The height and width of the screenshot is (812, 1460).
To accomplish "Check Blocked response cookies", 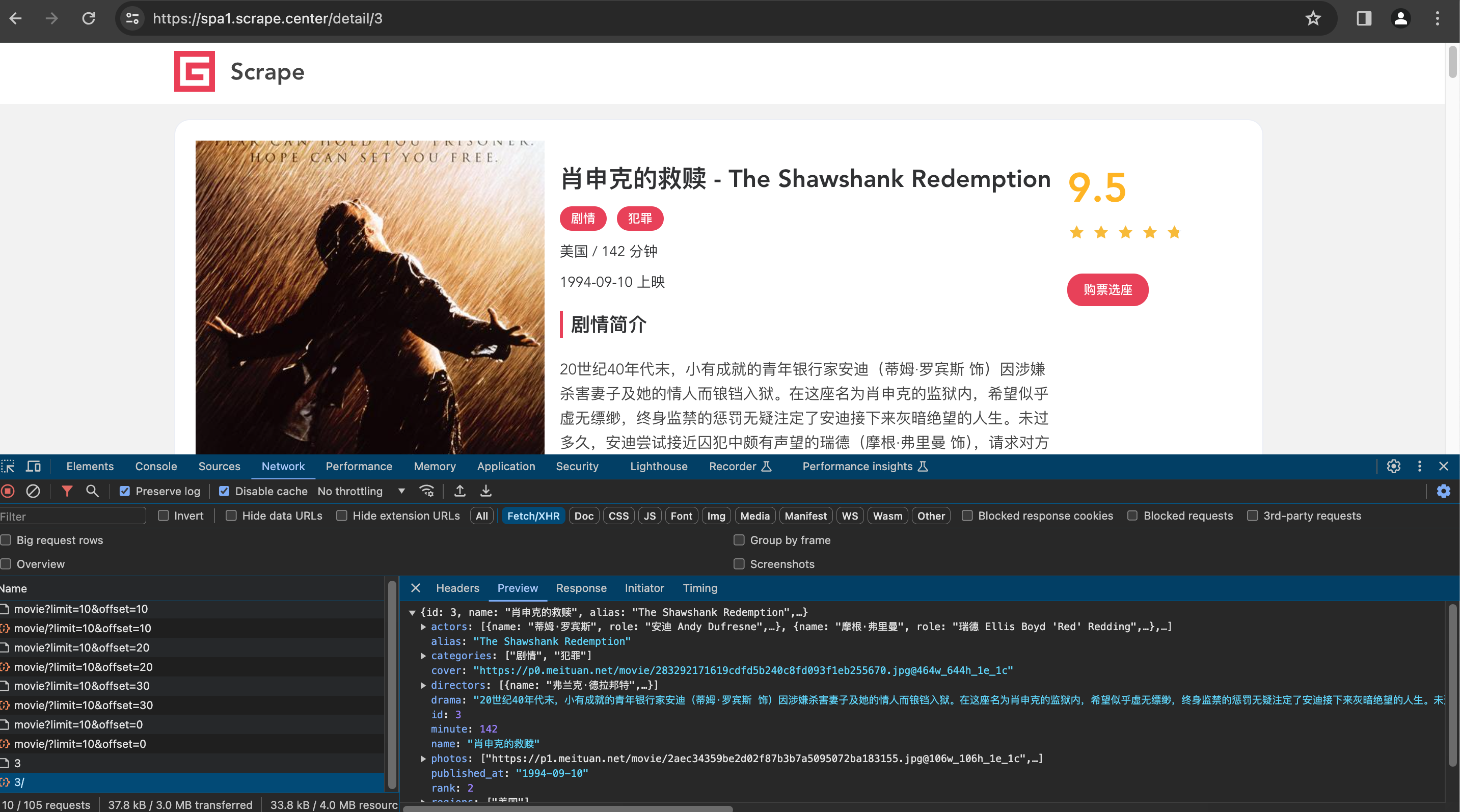I will [x=967, y=516].
